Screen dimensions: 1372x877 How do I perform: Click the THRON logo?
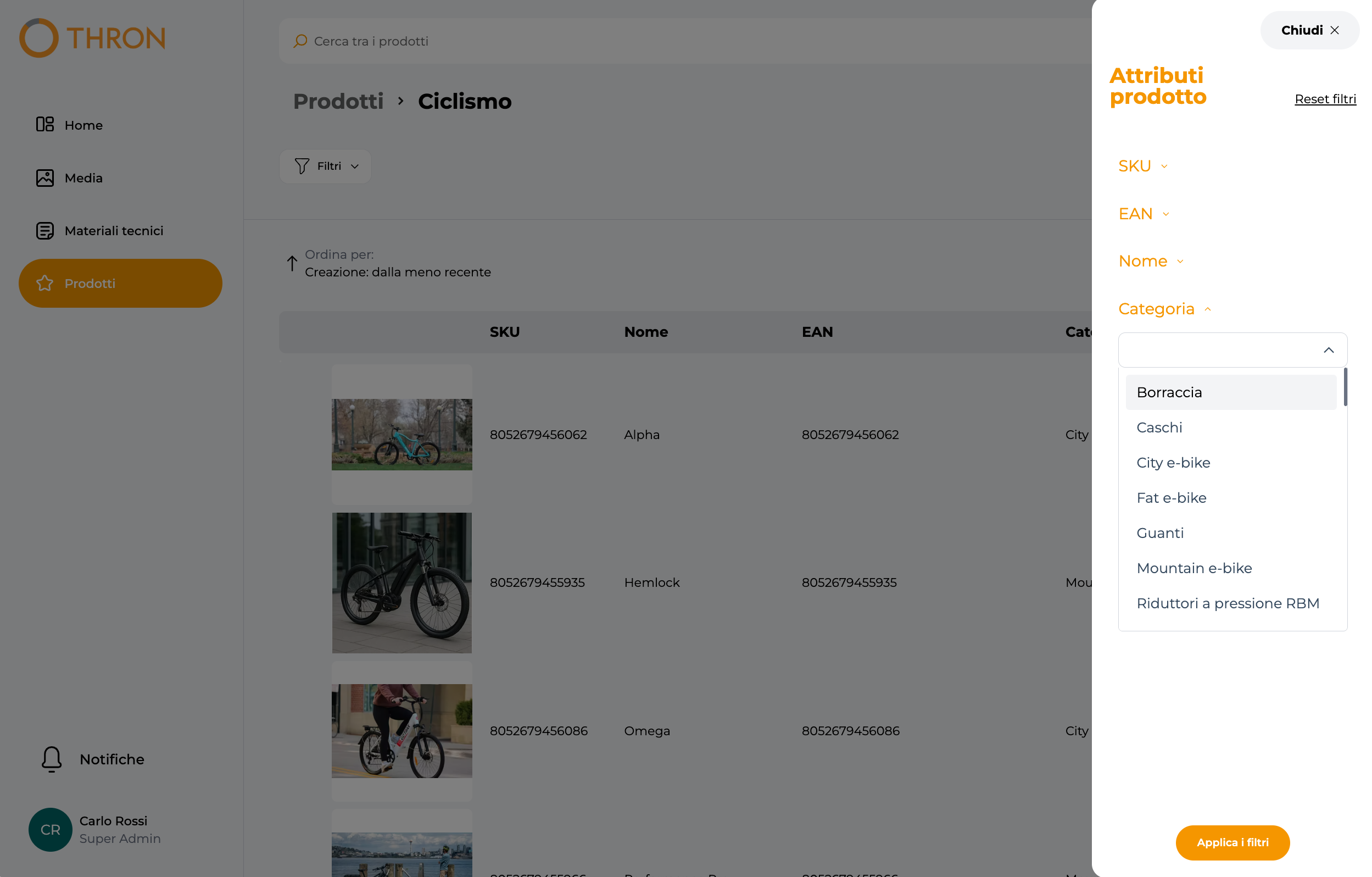click(x=92, y=38)
